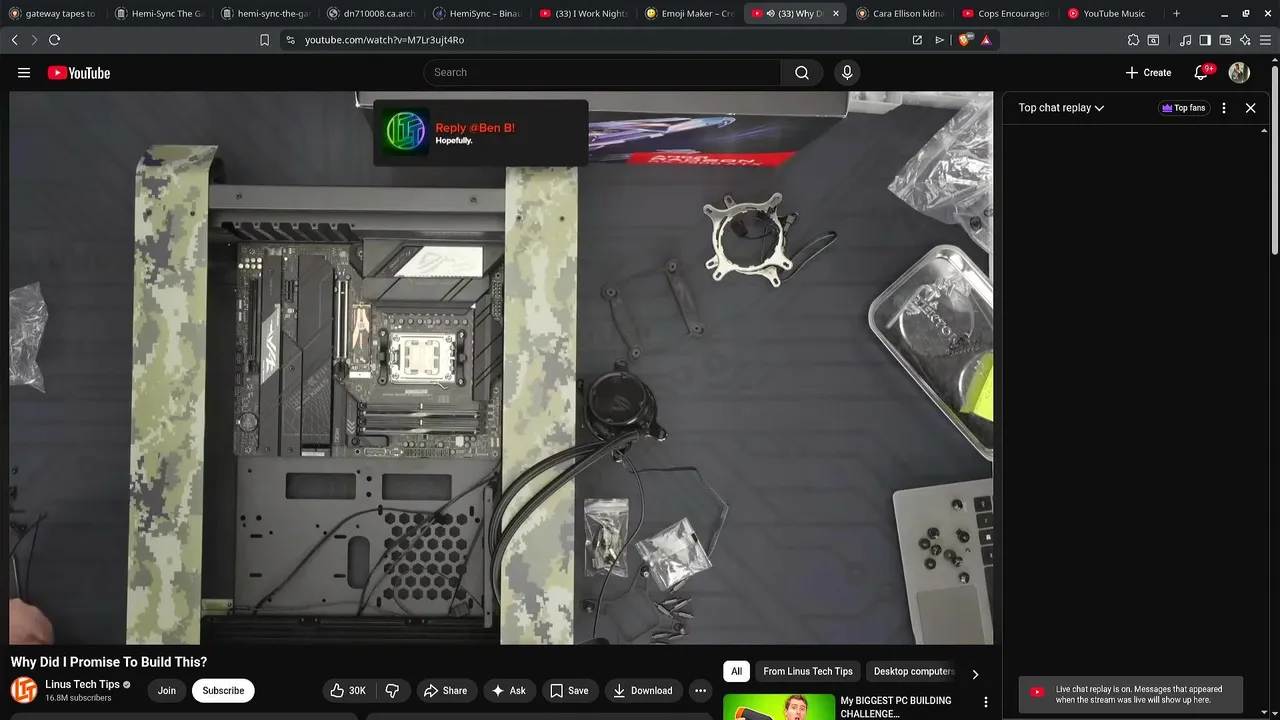
Task: Switch to the 'dn710008.ca.arch' tab
Action: pyautogui.click(x=371, y=14)
